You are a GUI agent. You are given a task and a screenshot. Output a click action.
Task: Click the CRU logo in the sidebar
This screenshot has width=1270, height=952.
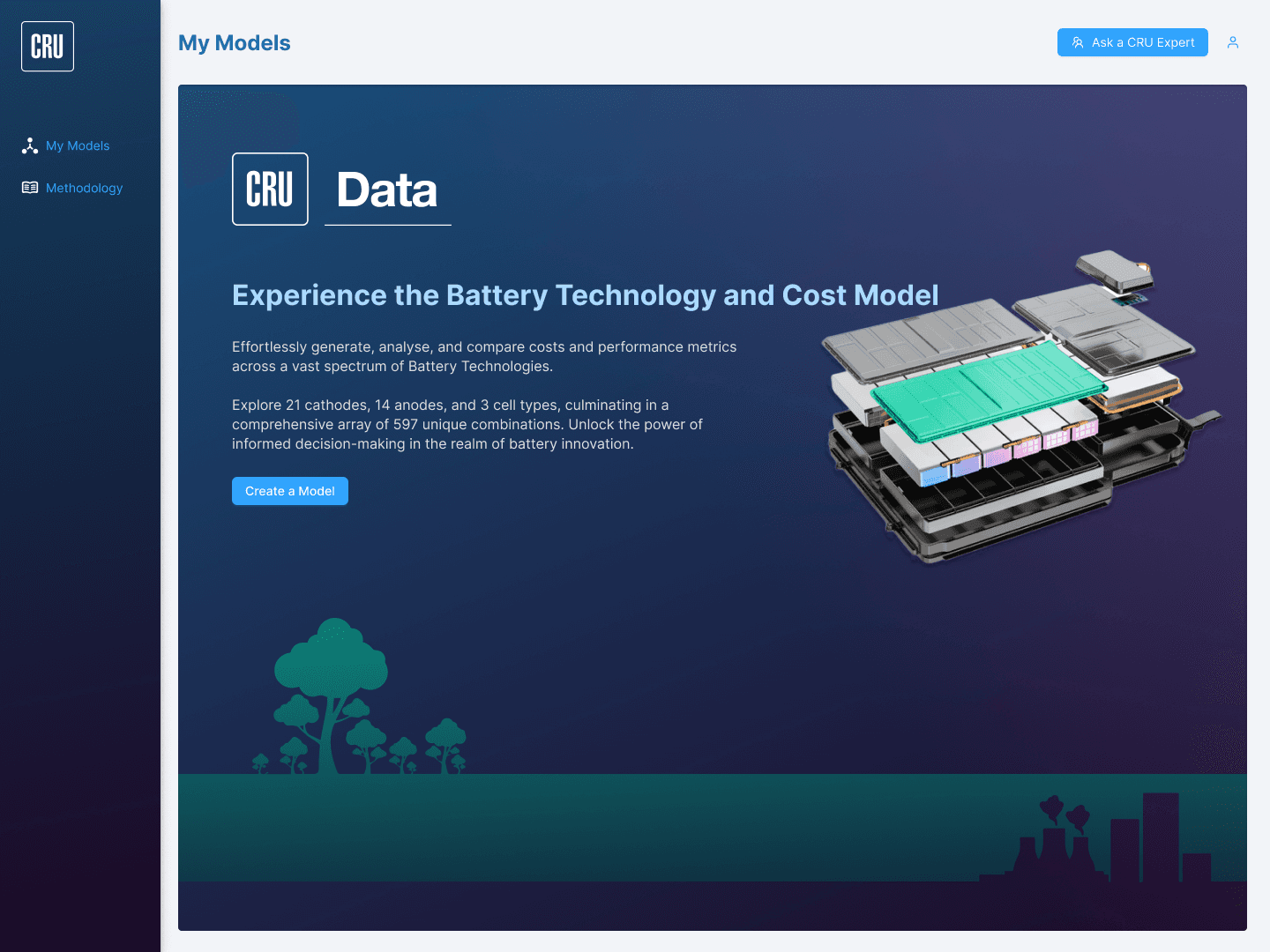(x=48, y=47)
